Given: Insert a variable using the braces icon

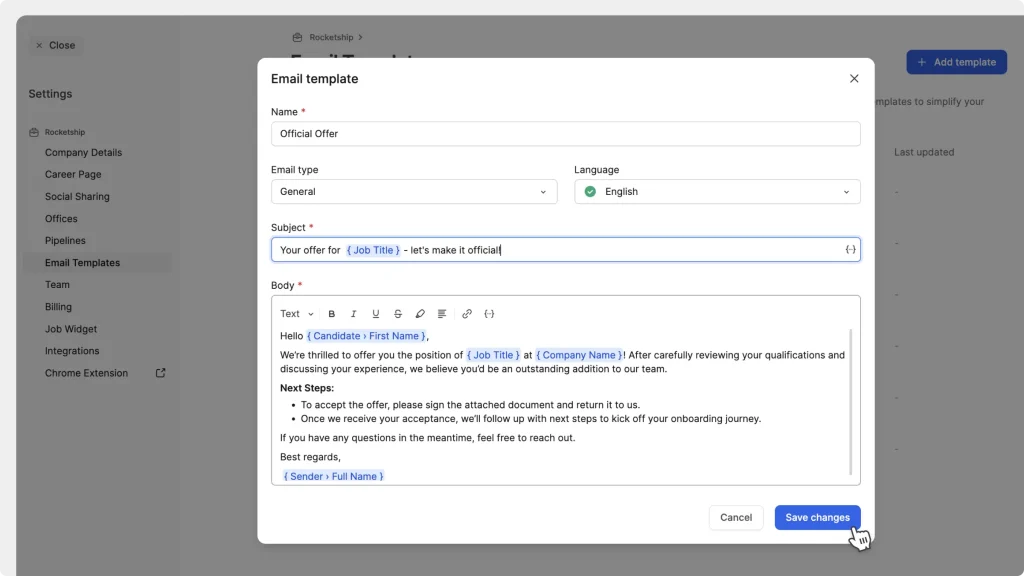Looking at the screenshot, I should [489, 313].
